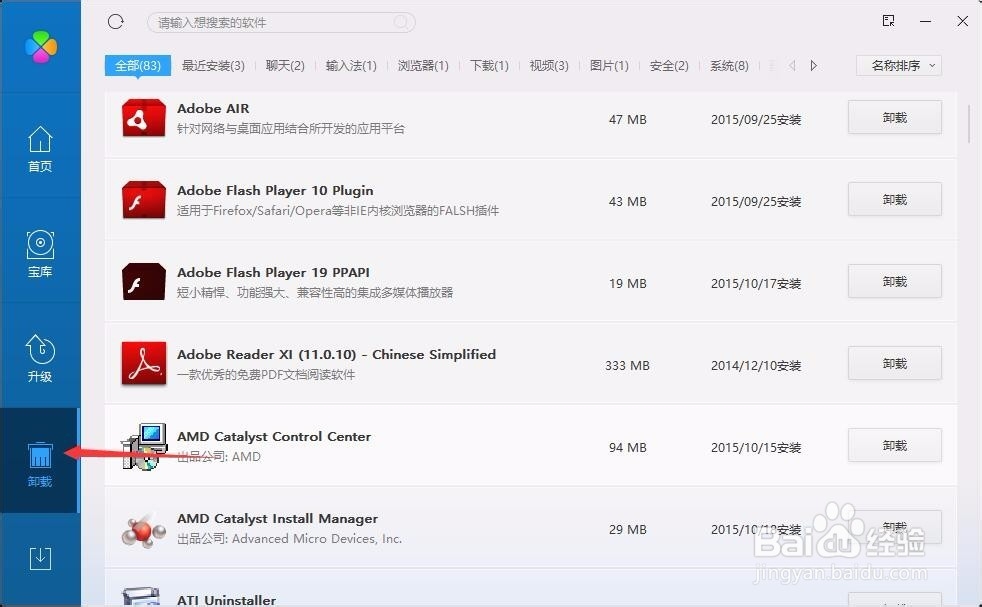The width and height of the screenshot is (982, 607).
Task: Open the 名称排序 sort dropdown
Action: point(899,66)
